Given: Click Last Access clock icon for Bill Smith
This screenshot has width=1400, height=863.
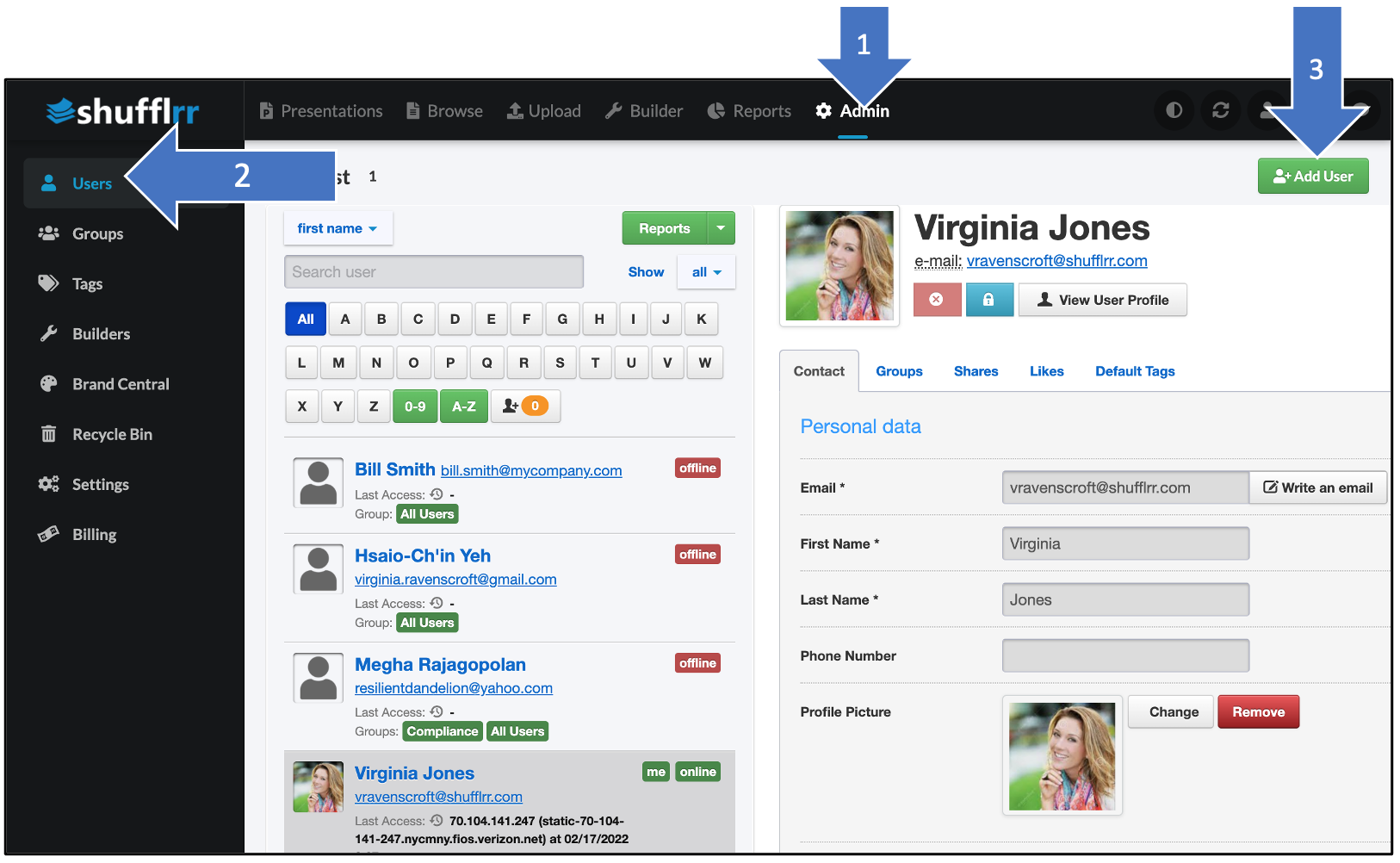Looking at the screenshot, I should [x=437, y=494].
